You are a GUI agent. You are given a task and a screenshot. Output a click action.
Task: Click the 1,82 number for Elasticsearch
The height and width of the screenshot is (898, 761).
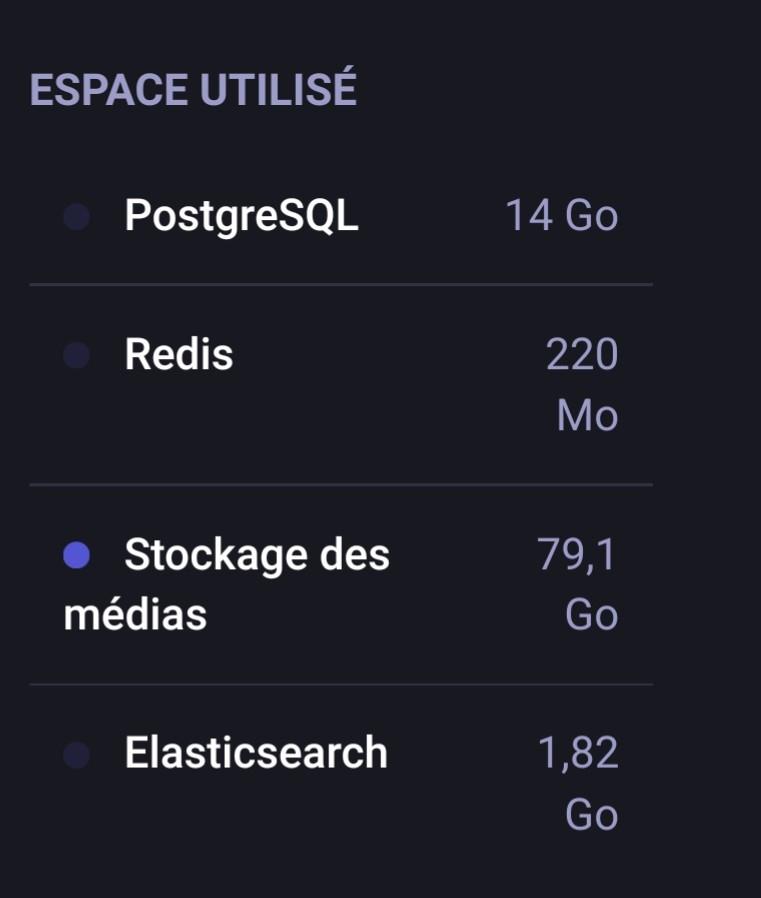point(578,753)
